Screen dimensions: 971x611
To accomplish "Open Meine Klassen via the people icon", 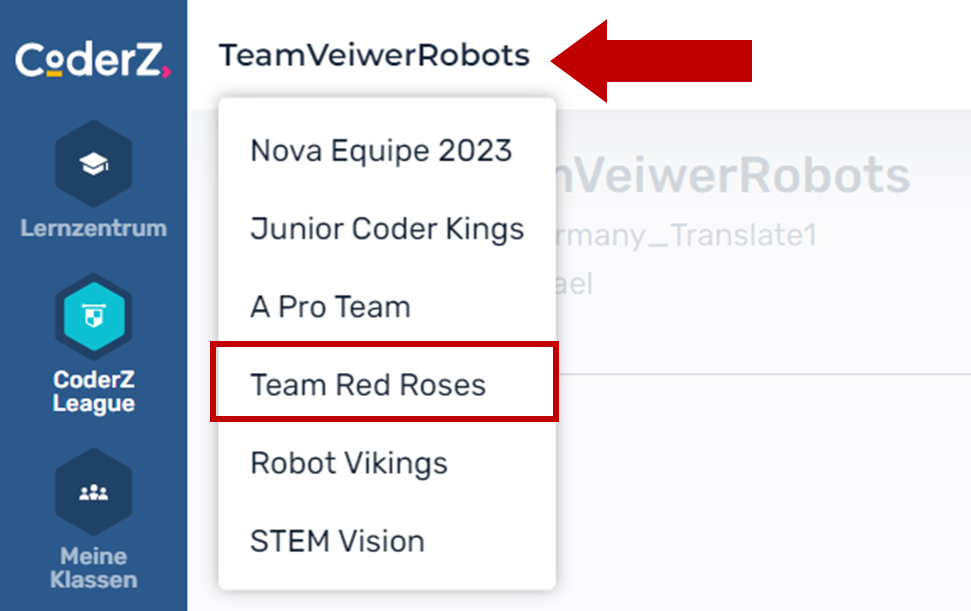I will click(x=93, y=493).
